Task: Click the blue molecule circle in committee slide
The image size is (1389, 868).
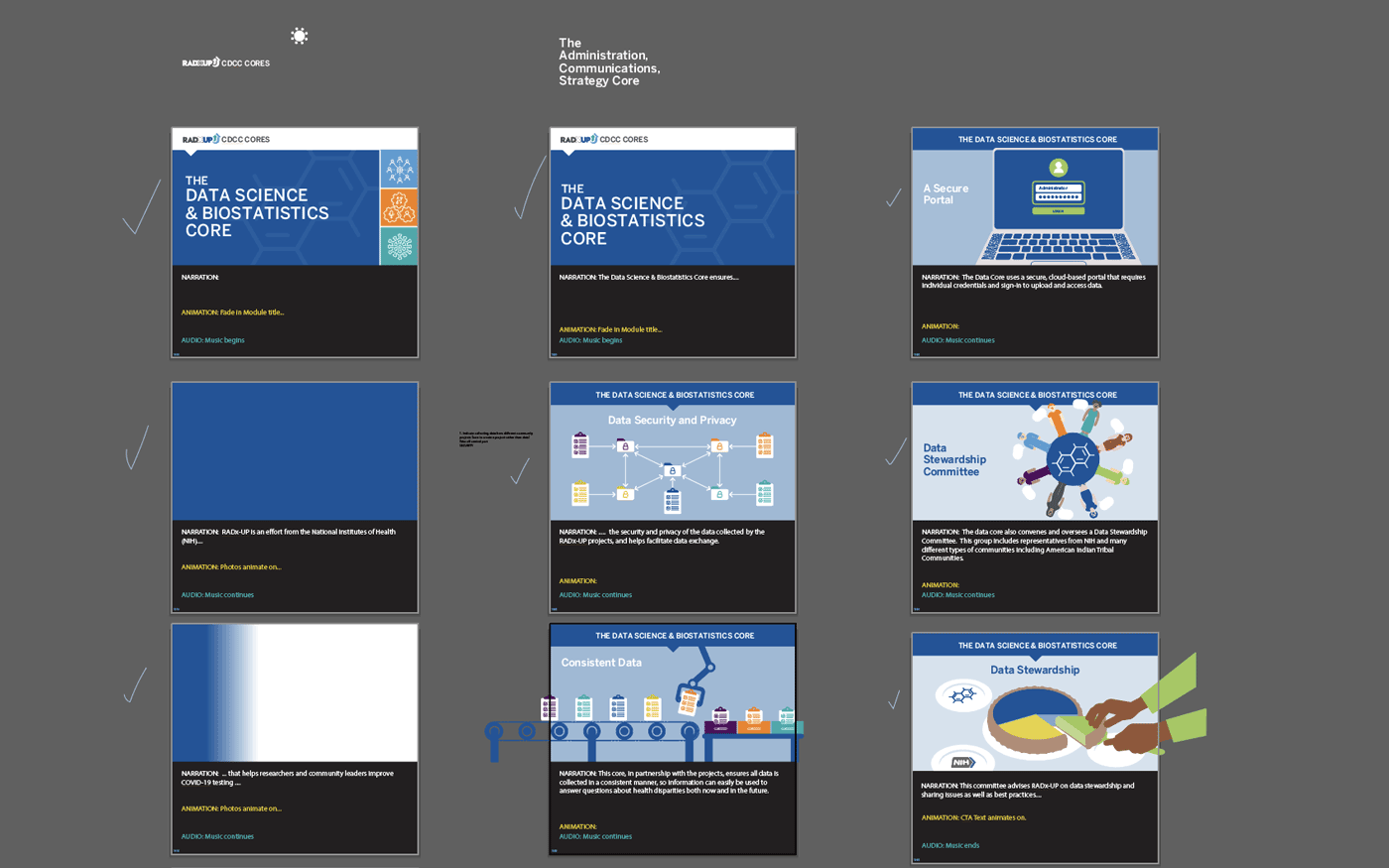Action: click(x=1073, y=459)
